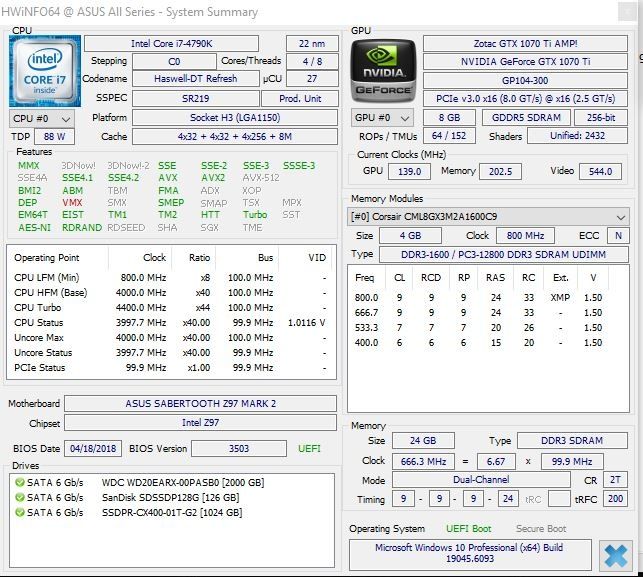Select the CPU Turbo operating point row
Screen dimensions: 643x577
coord(171,308)
